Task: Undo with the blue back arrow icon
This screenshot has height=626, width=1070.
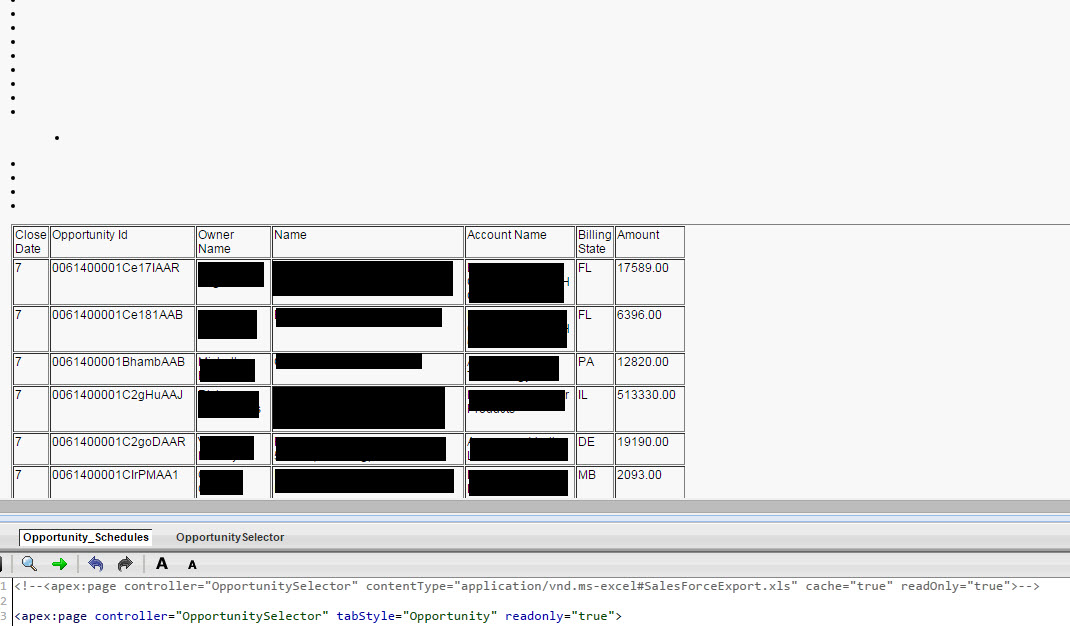Action: [96, 564]
